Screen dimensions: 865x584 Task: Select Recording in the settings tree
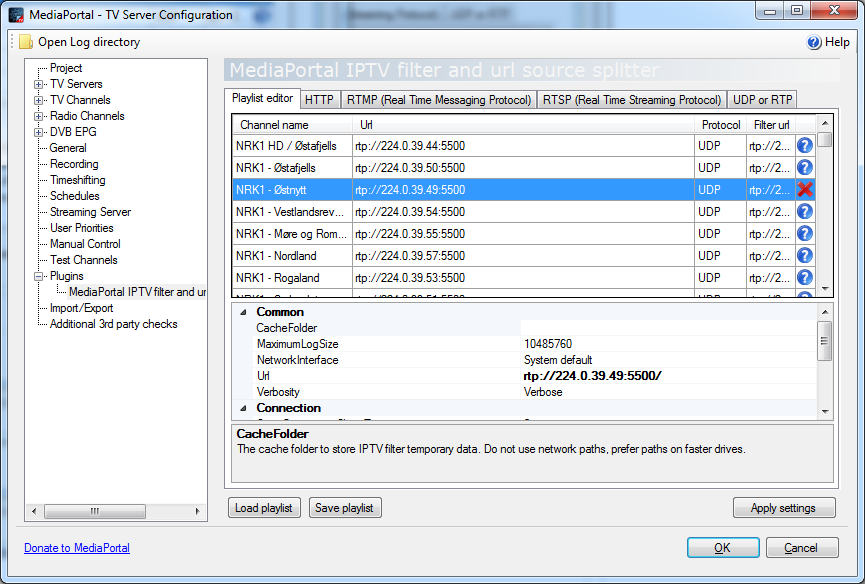click(x=74, y=164)
